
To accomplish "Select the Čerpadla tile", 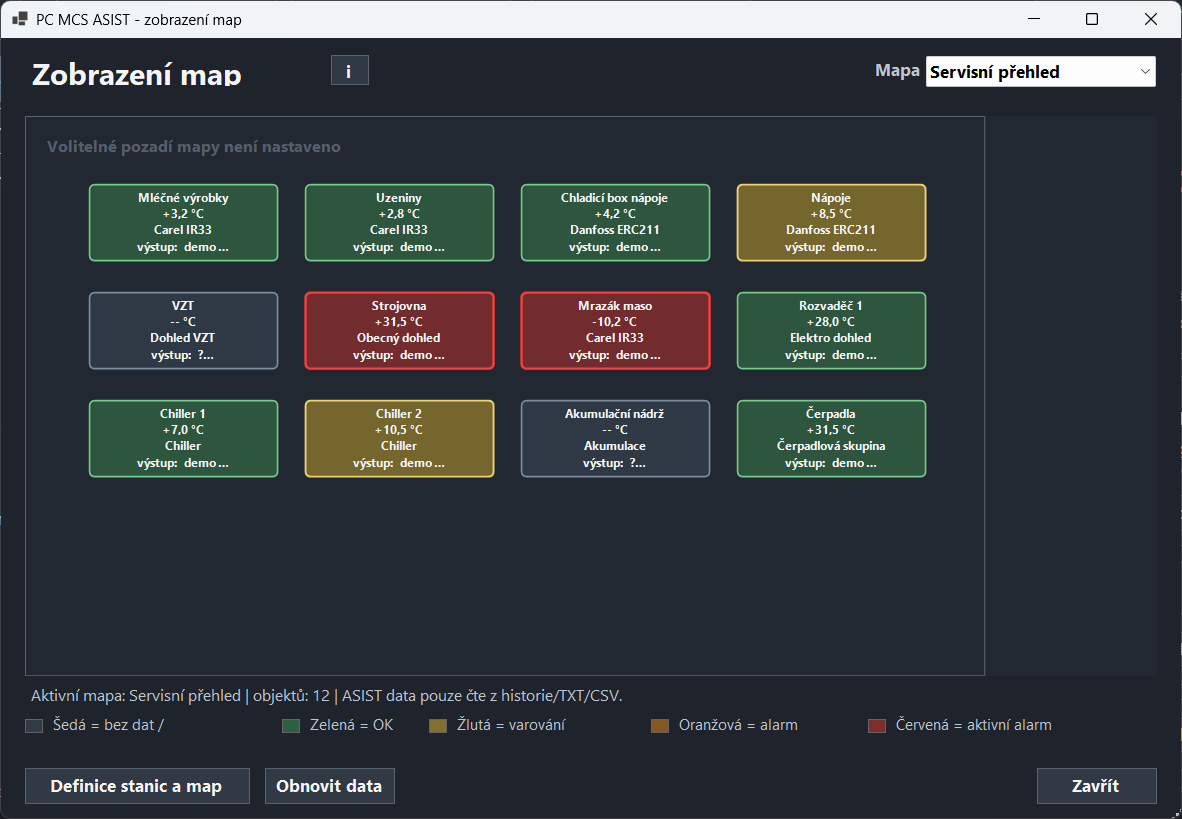I will point(831,438).
